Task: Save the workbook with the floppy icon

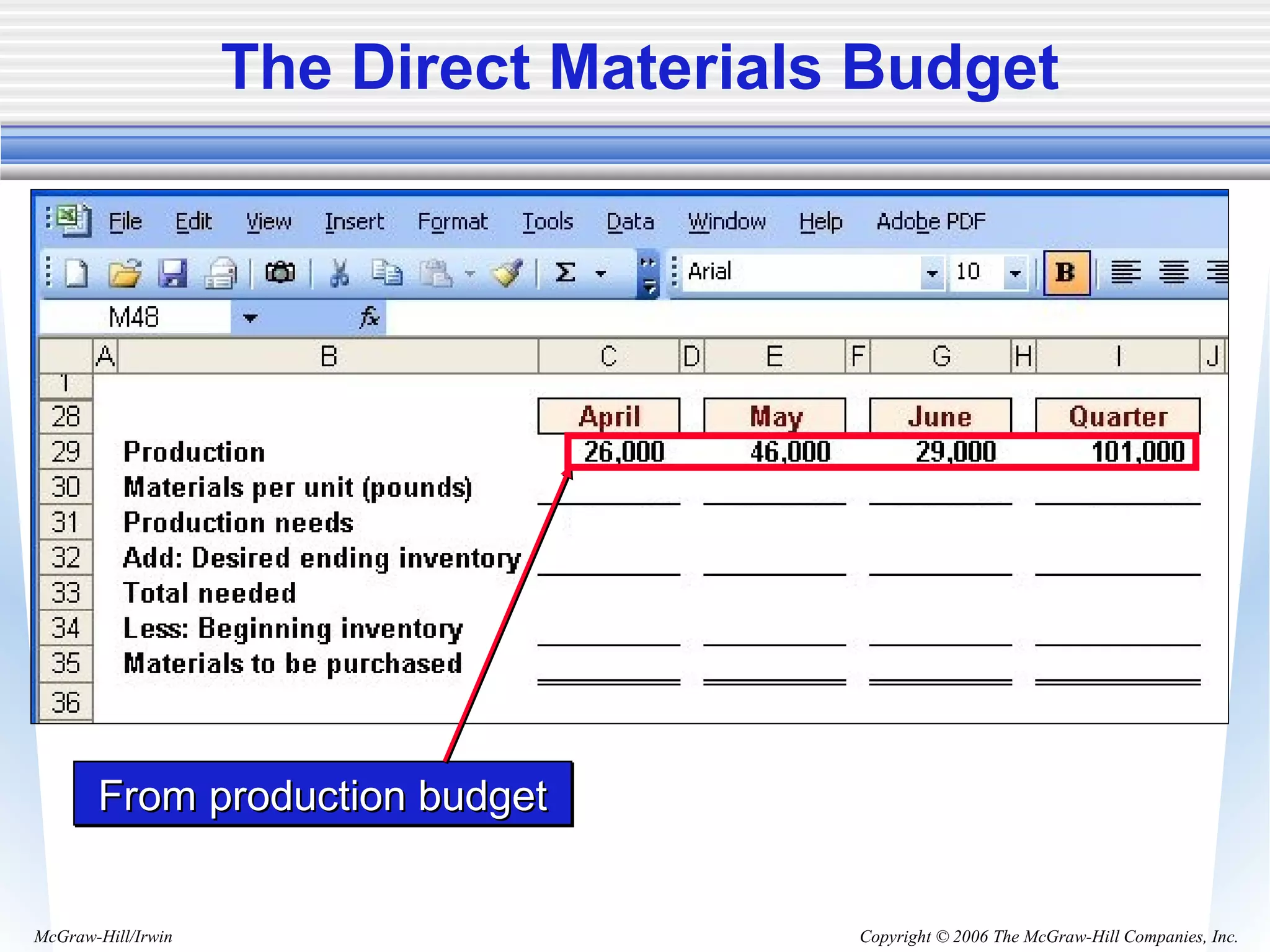Action: 172,273
